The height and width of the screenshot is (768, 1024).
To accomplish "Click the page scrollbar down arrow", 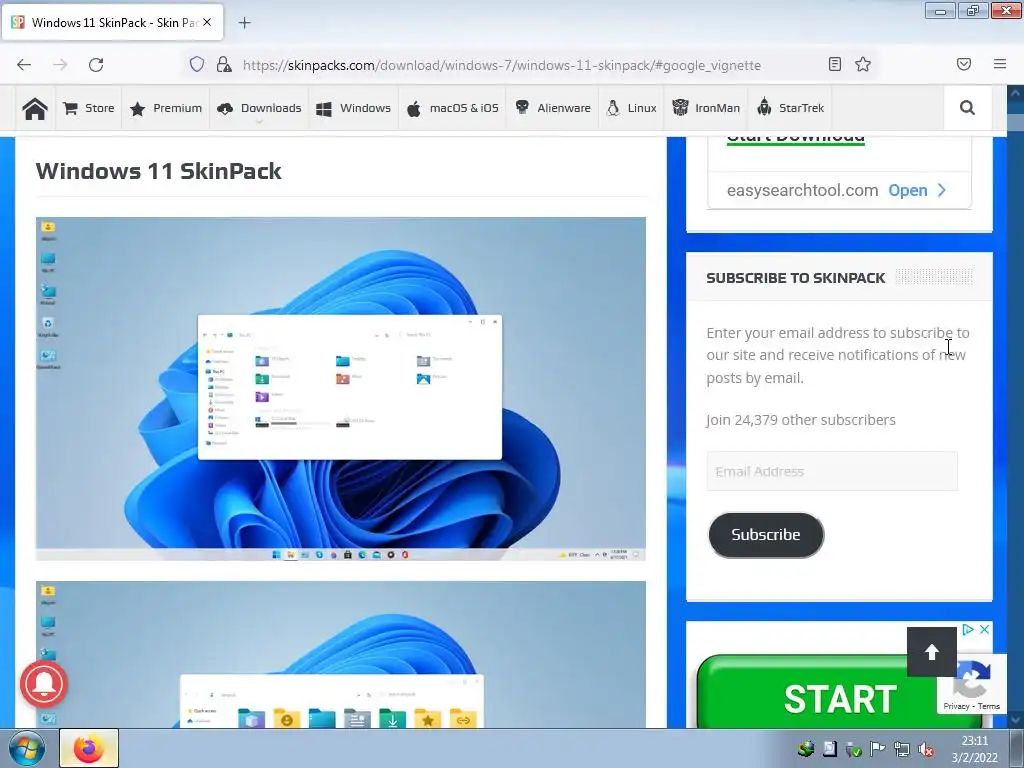I will [1016, 720].
